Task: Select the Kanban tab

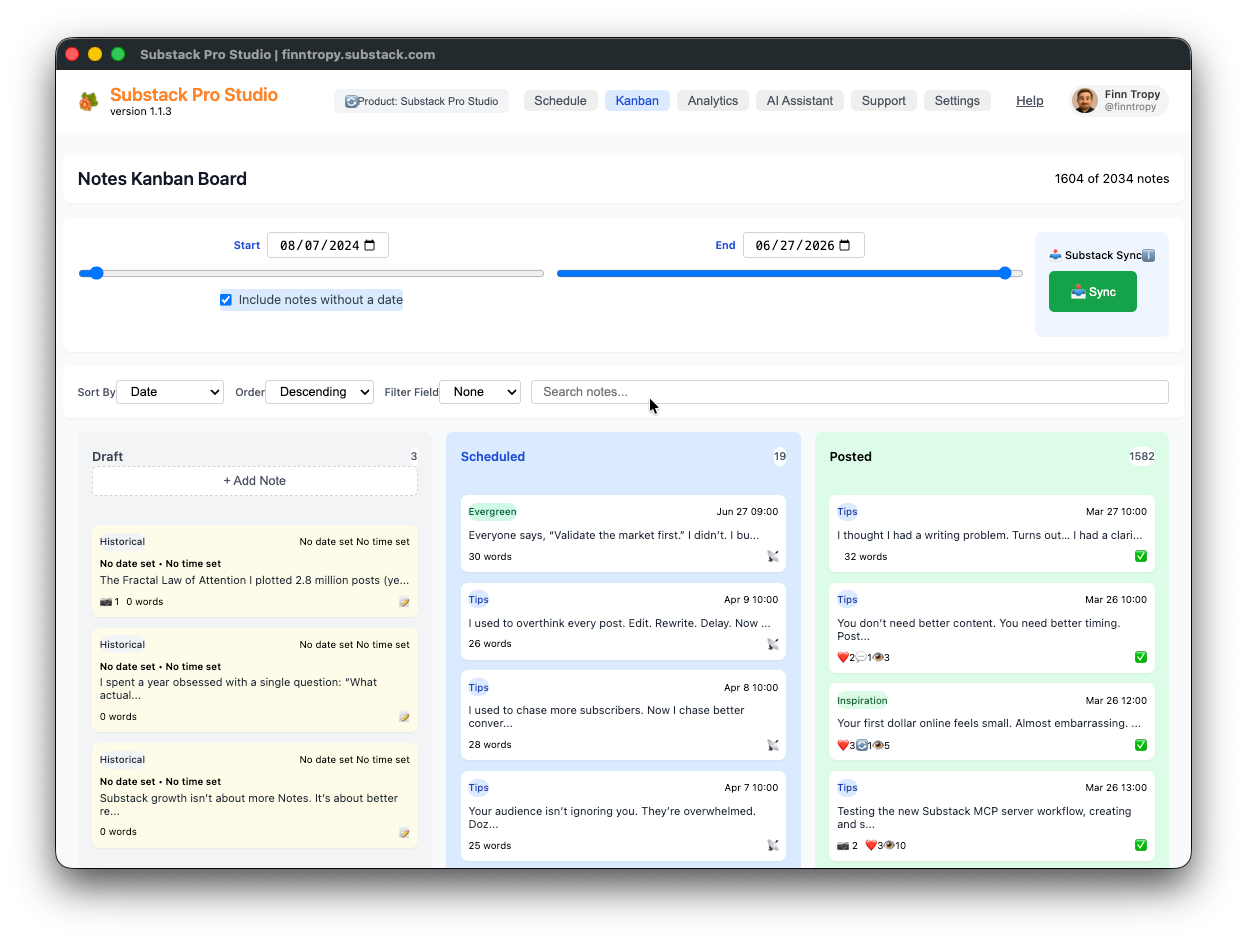Action: 637,101
